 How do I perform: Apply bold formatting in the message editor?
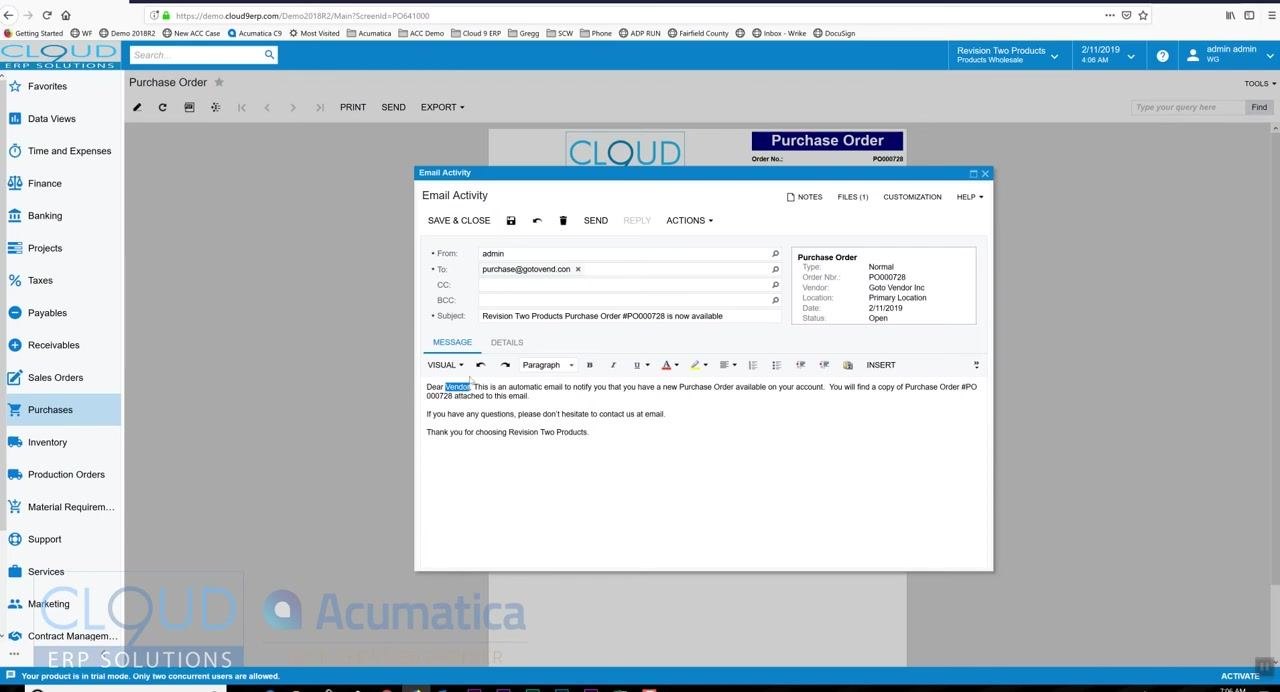tap(589, 365)
